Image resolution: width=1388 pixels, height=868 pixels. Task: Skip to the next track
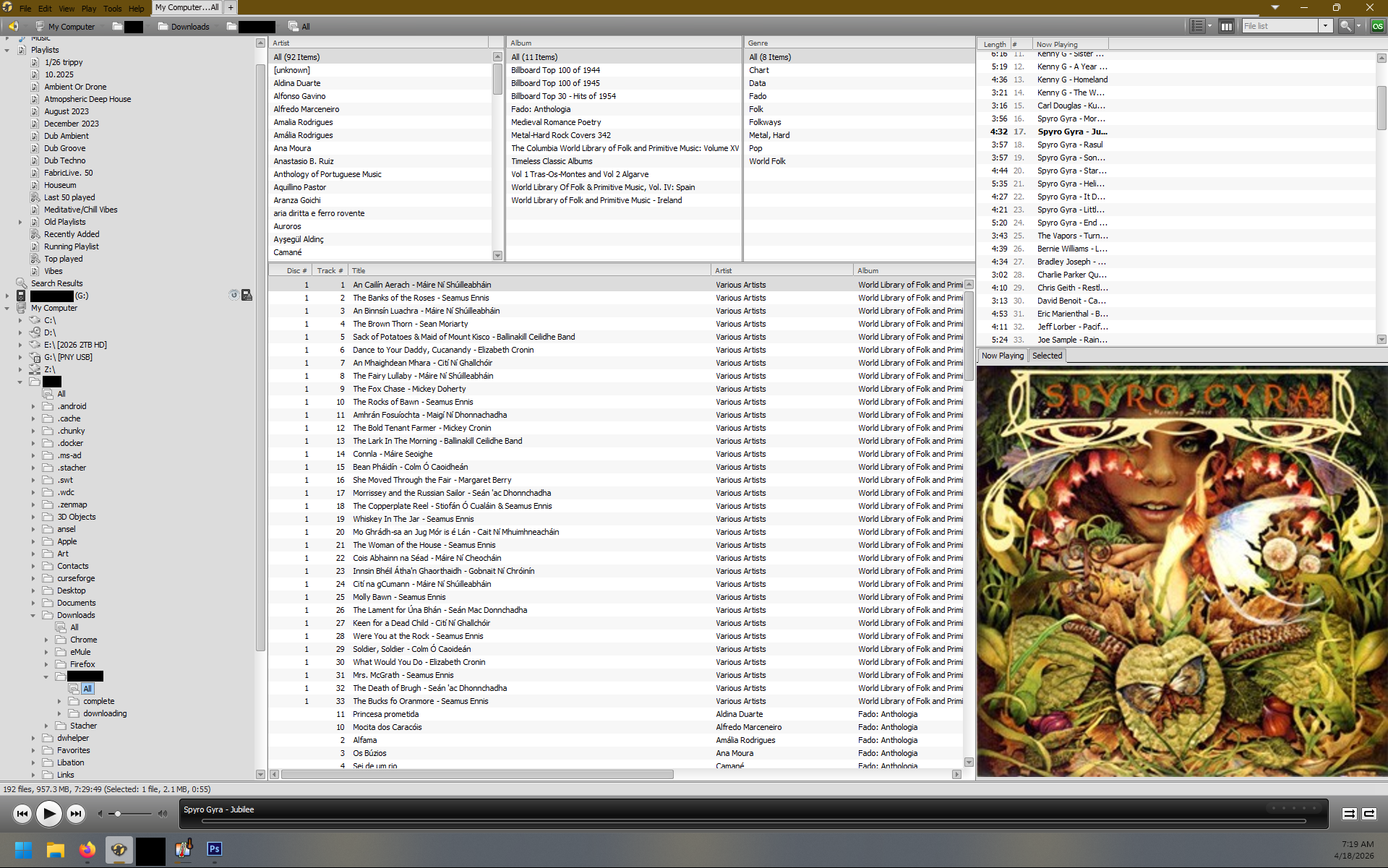pyautogui.click(x=75, y=814)
